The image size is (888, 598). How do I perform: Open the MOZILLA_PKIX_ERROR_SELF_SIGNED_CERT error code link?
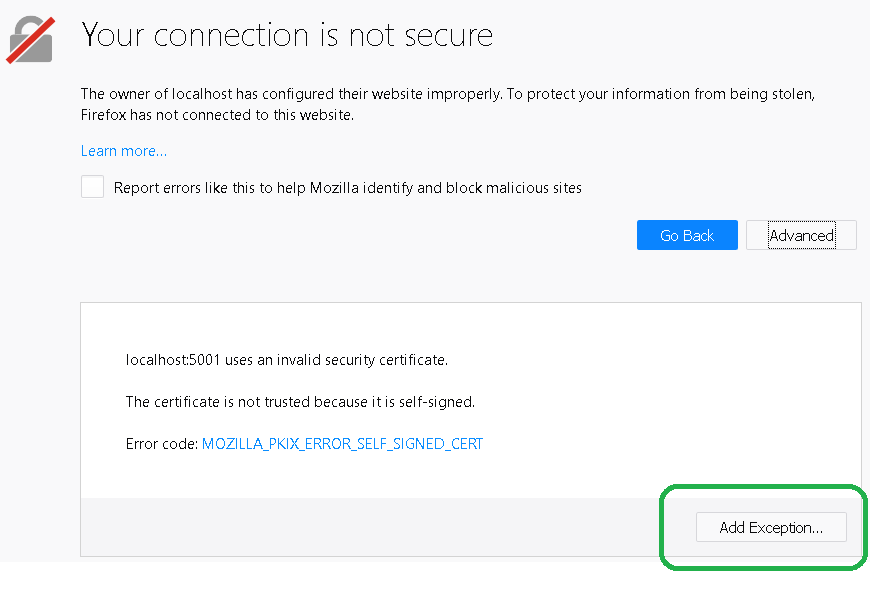click(342, 444)
